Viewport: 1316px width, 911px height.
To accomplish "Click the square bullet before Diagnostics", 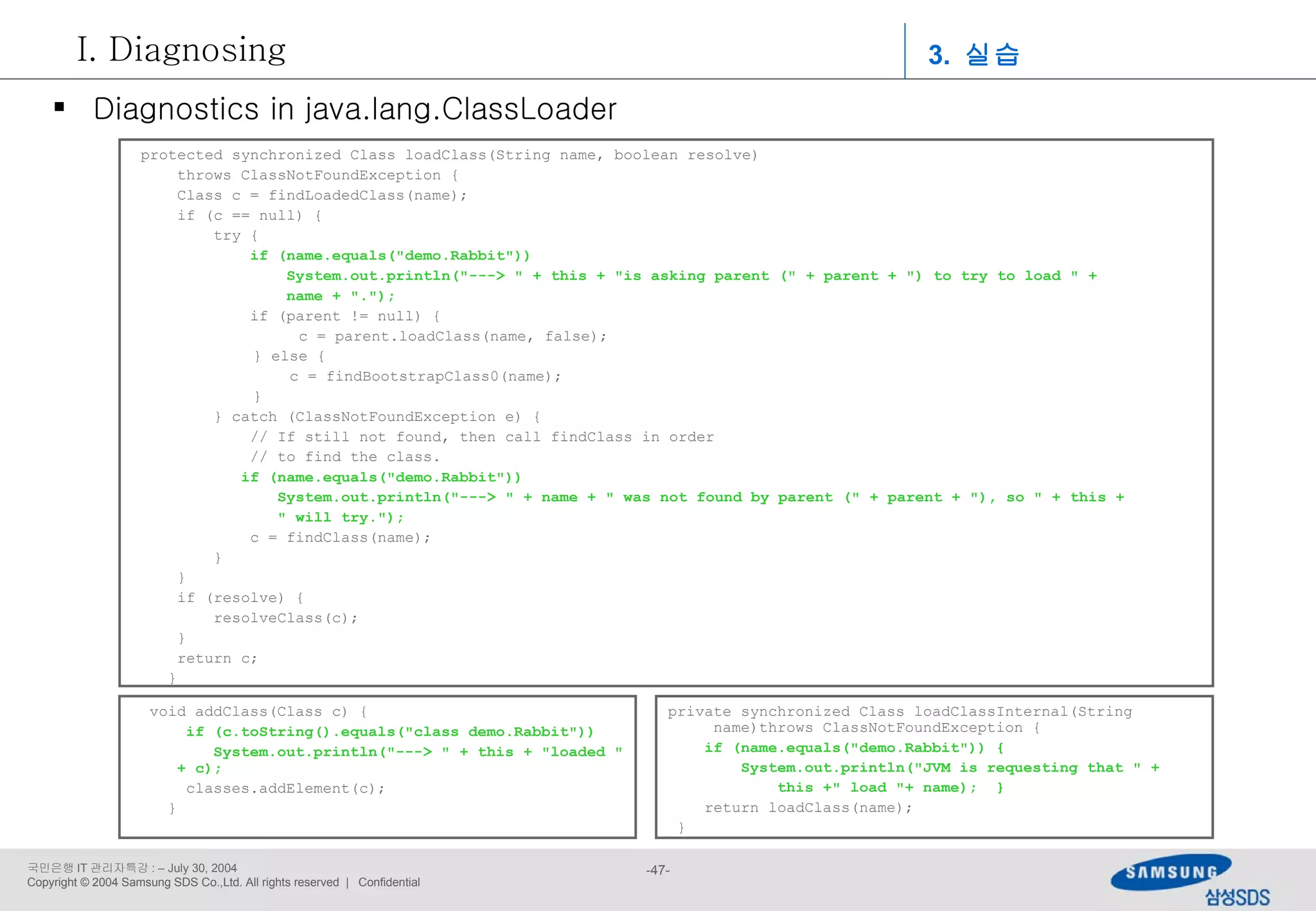I will [60, 107].
